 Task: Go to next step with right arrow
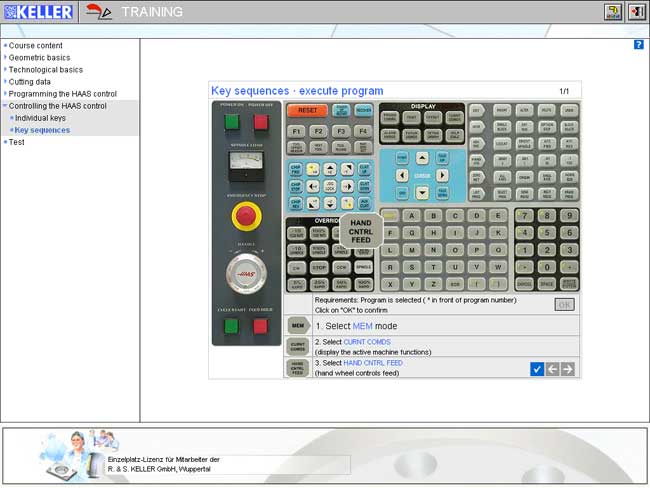point(568,369)
